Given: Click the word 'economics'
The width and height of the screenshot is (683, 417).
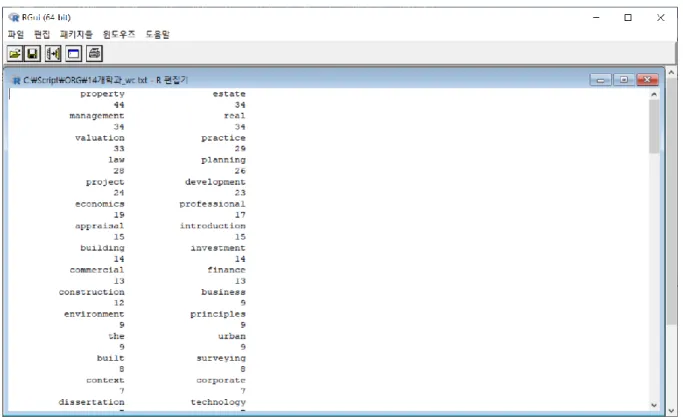Looking at the screenshot, I should pos(100,204).
